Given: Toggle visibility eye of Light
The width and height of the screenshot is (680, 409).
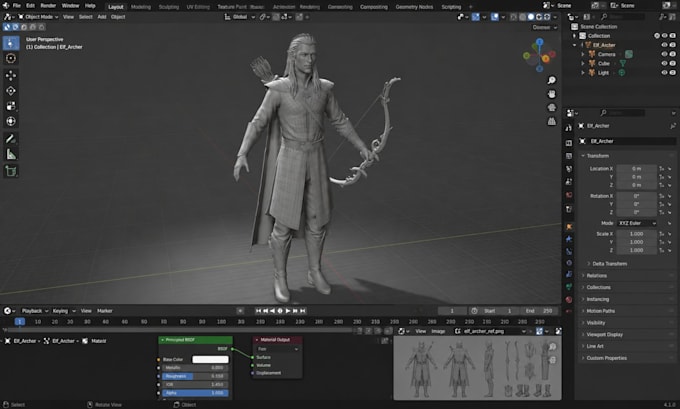Looking at the screenshot, I should pyautogui.click(x=664, y=72).
